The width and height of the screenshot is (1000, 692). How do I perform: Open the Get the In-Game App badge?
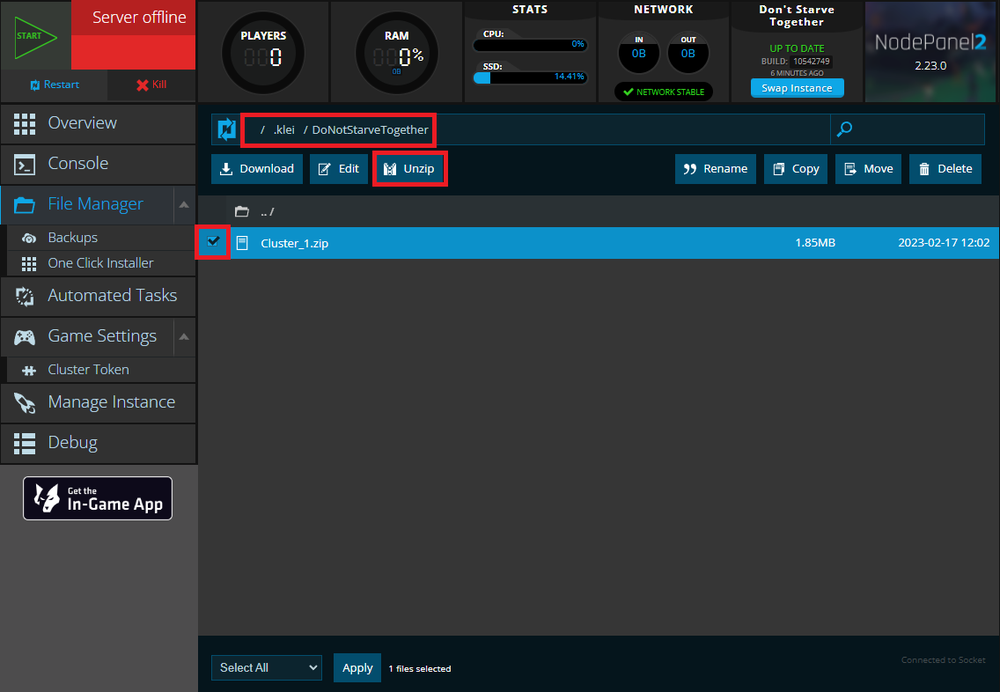(x=98, y=498)
